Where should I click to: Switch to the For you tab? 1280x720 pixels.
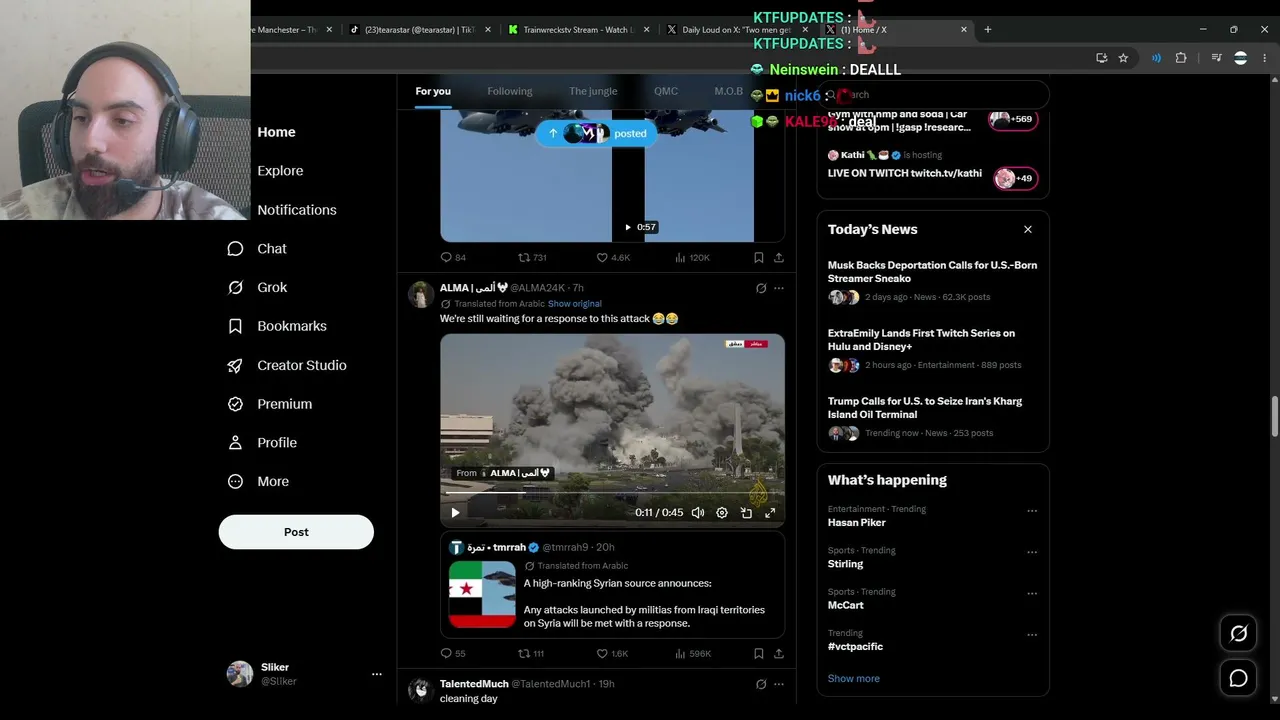coord(433,91)
